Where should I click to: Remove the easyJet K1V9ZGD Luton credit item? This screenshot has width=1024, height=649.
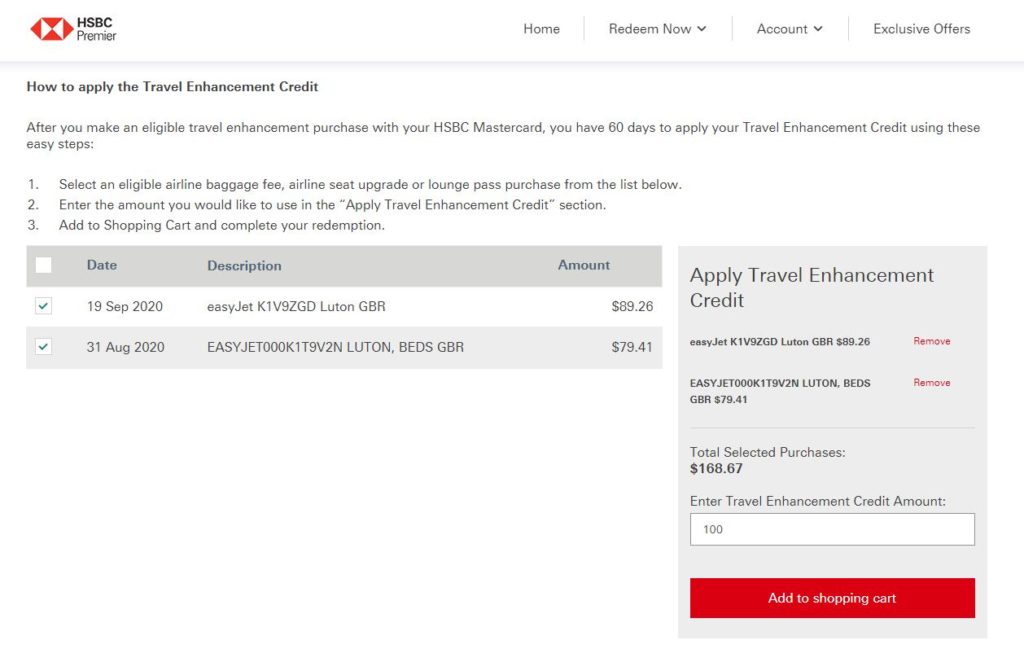pyautogui.click(x=931, y=341)
